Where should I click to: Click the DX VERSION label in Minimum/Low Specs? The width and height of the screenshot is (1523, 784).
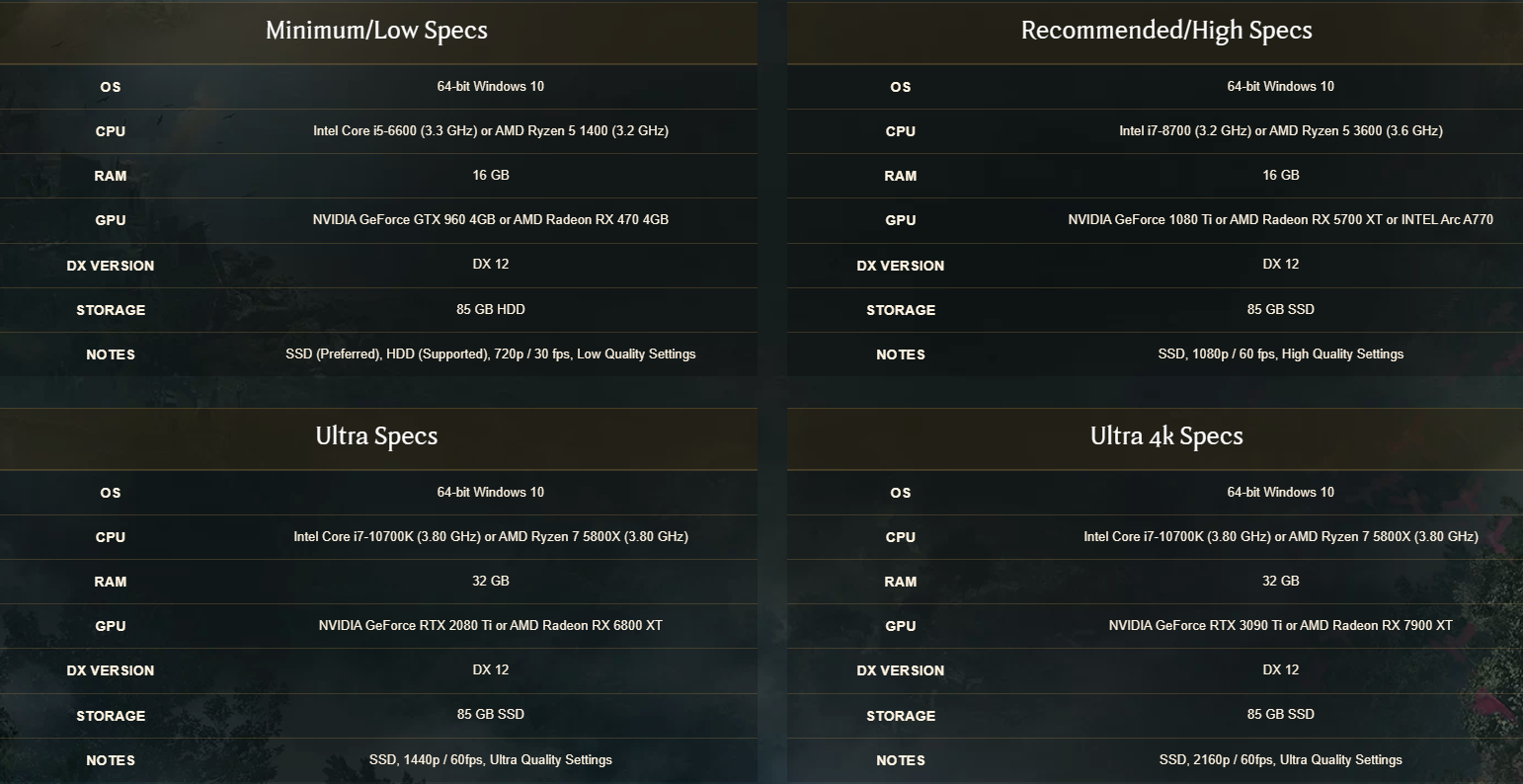111,266
